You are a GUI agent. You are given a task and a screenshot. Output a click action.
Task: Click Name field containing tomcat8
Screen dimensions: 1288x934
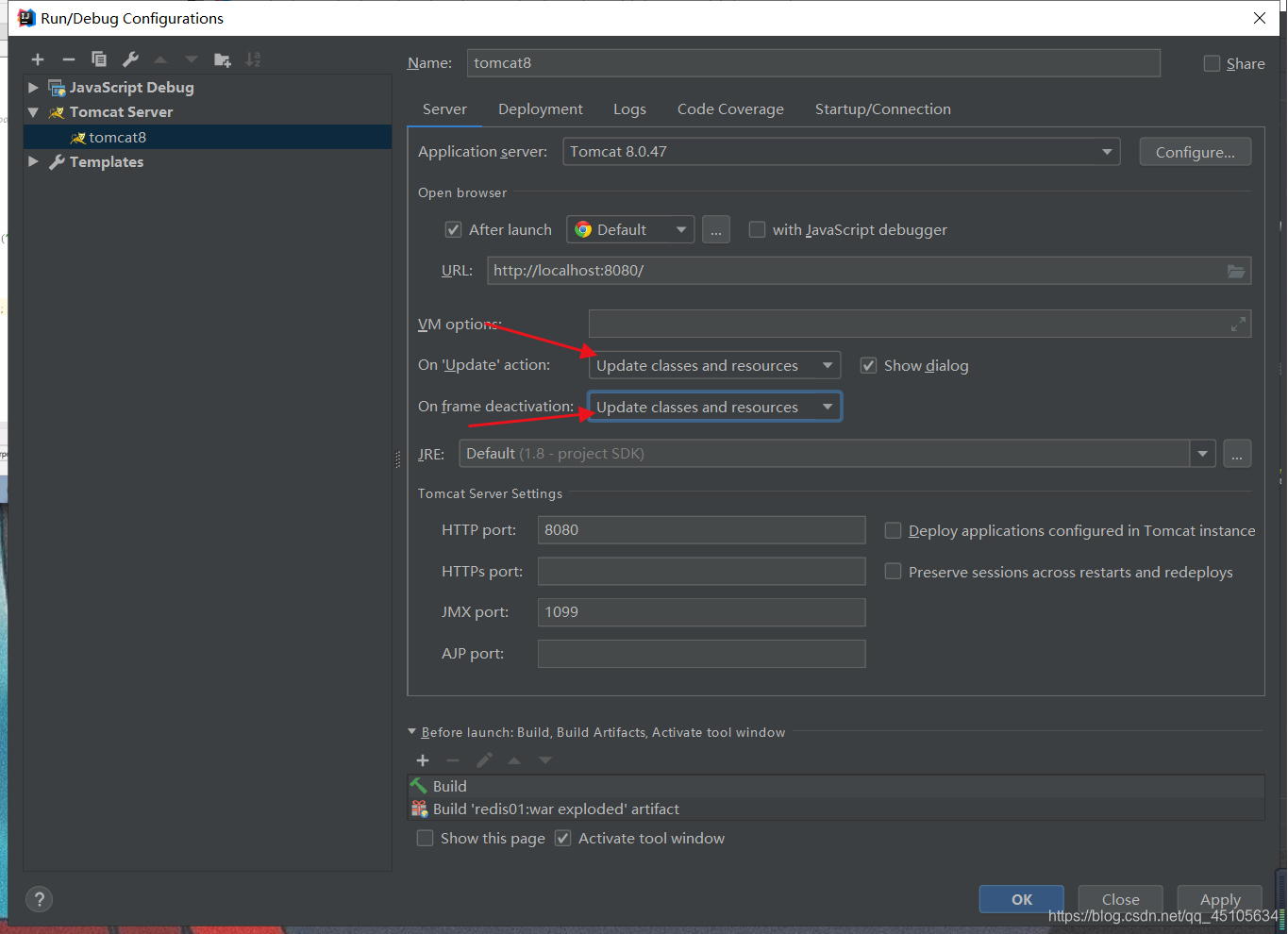[x=813, y=63]
